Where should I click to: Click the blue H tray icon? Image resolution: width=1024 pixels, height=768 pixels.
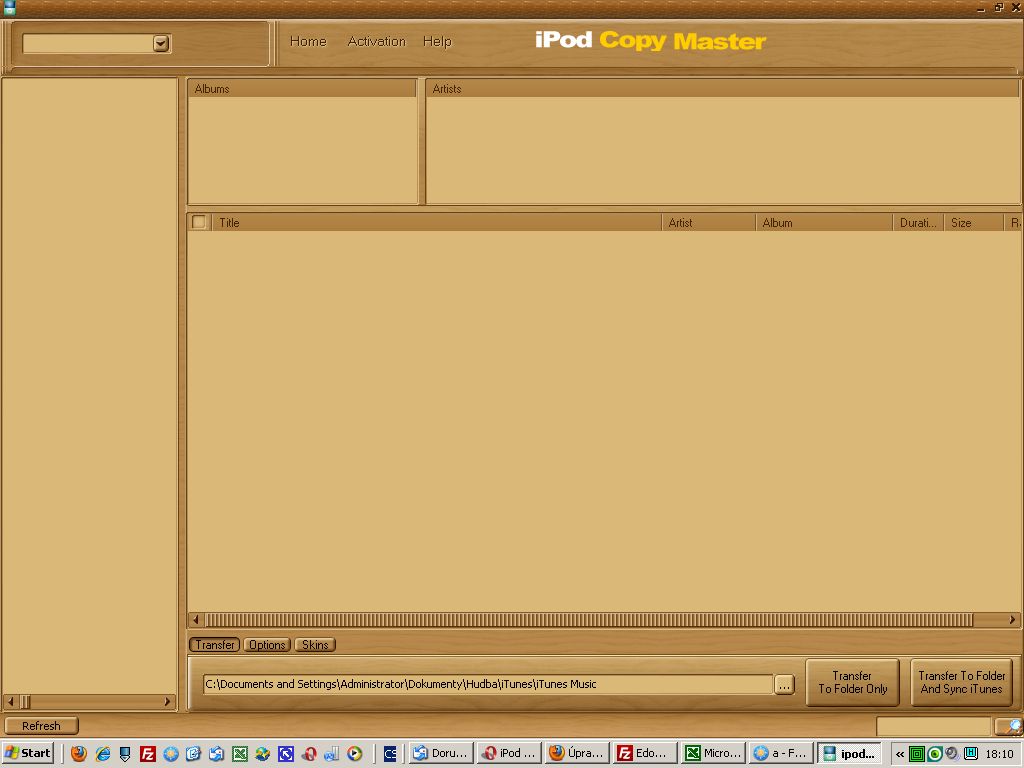coord(970,754)
